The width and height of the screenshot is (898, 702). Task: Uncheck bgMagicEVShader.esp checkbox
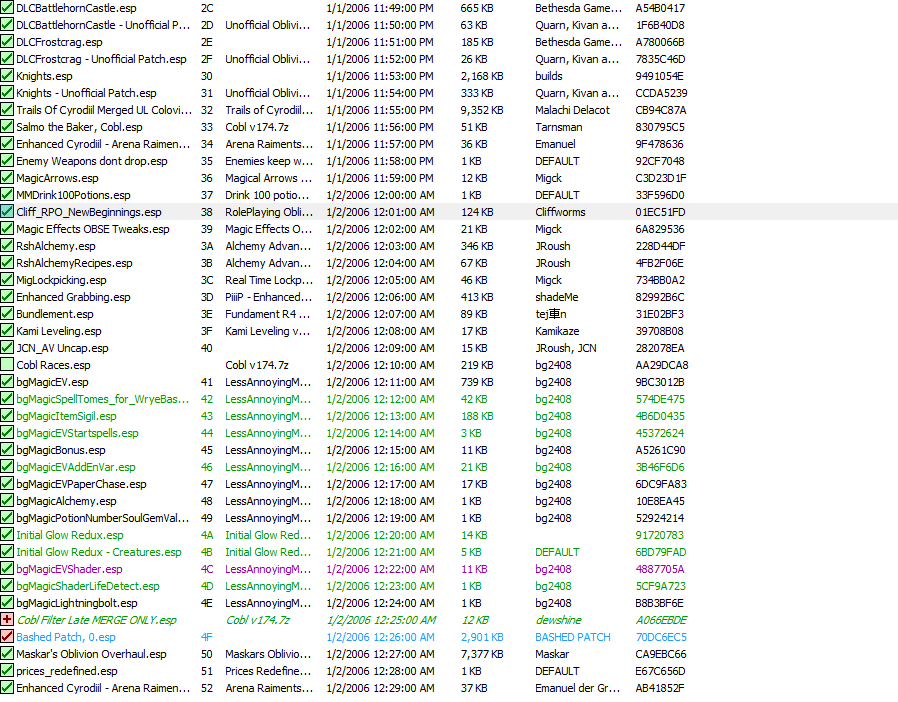(7, 569)
